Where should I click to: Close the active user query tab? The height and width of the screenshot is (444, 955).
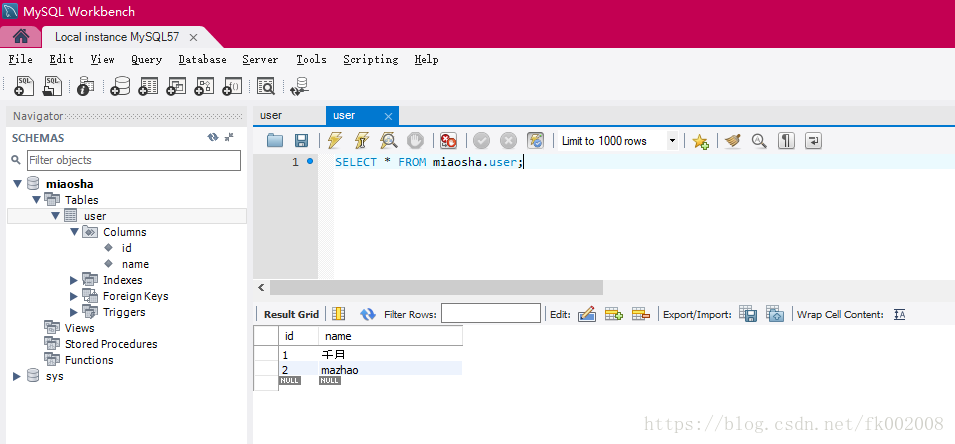[x=388, y=116]
